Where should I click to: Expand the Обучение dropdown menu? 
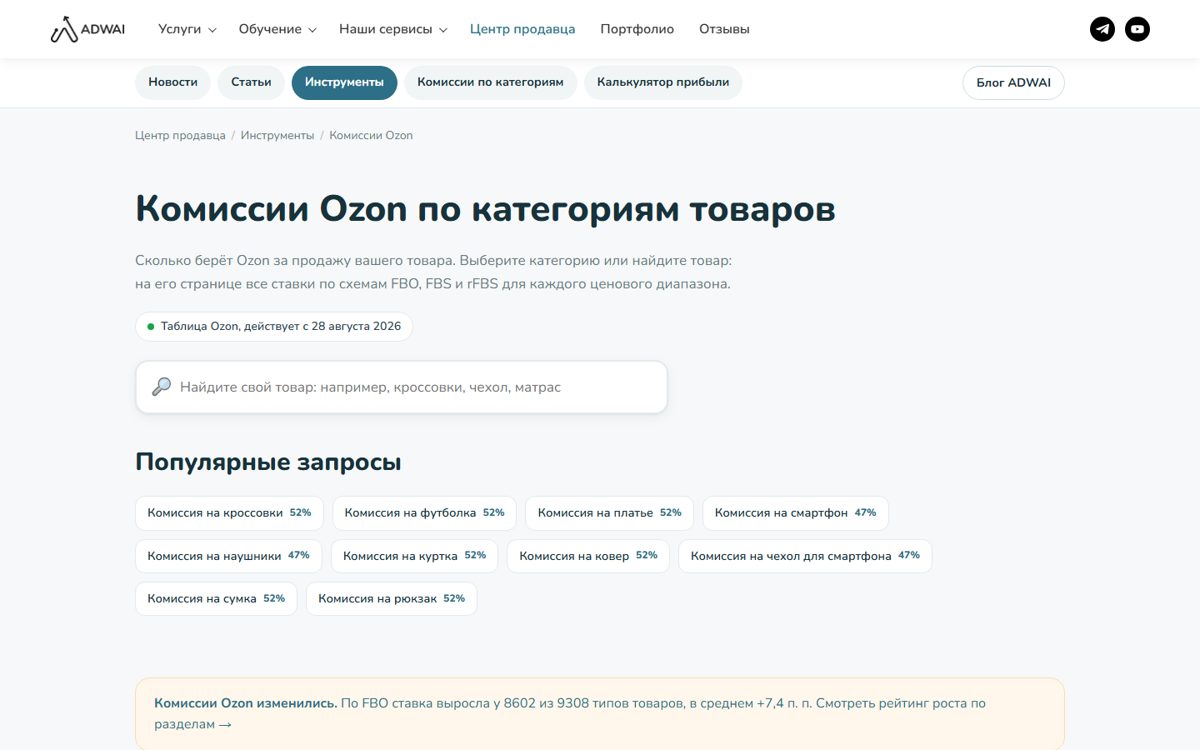point(277,29)
